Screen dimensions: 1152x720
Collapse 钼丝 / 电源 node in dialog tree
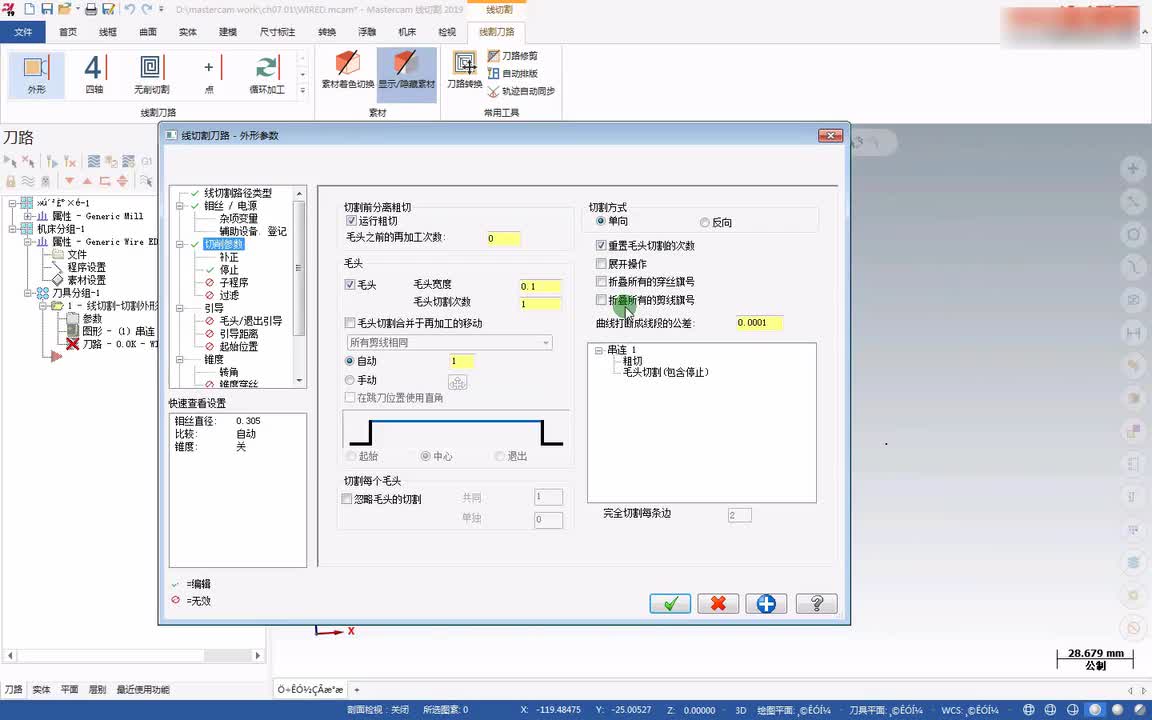(179, 206)
